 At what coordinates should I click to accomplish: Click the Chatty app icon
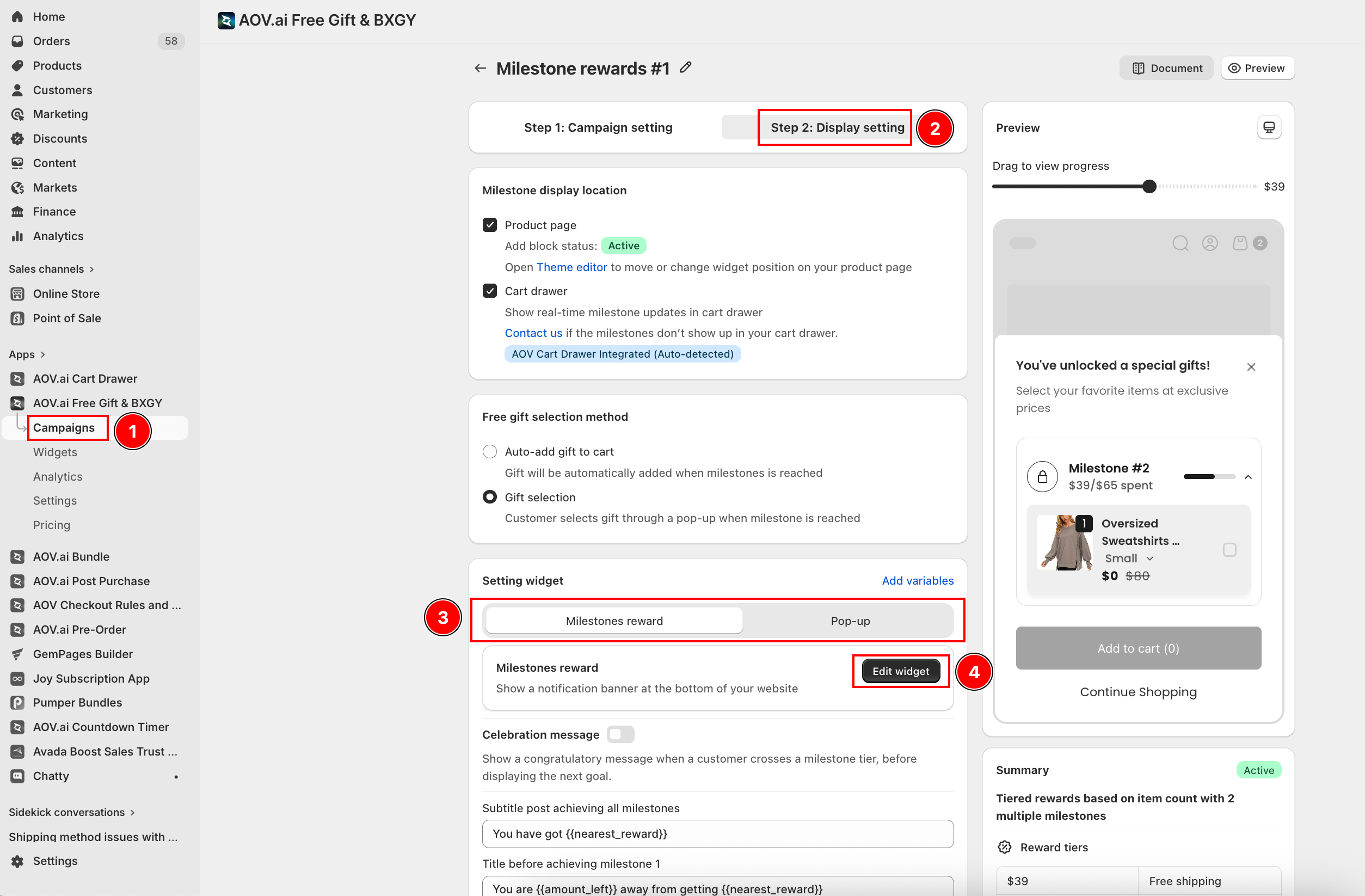tap(18, 776)
